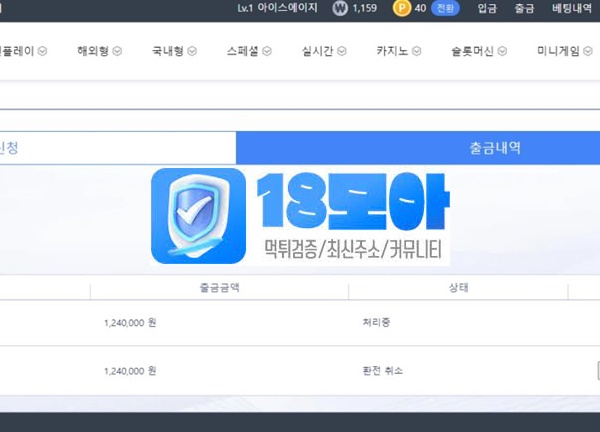Viewport: 600px width, 432px height.
Task: Open the 슬롯머신 menu
Action: coord(473,51)
